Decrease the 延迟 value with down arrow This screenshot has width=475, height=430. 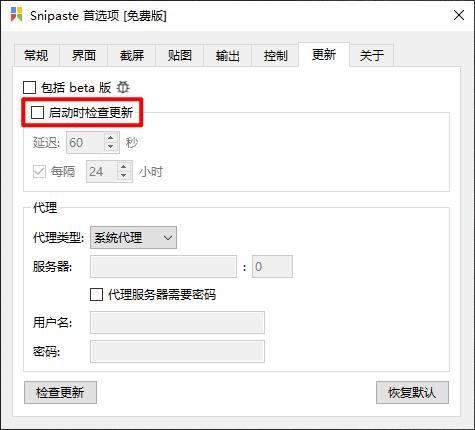click(111, 147)
